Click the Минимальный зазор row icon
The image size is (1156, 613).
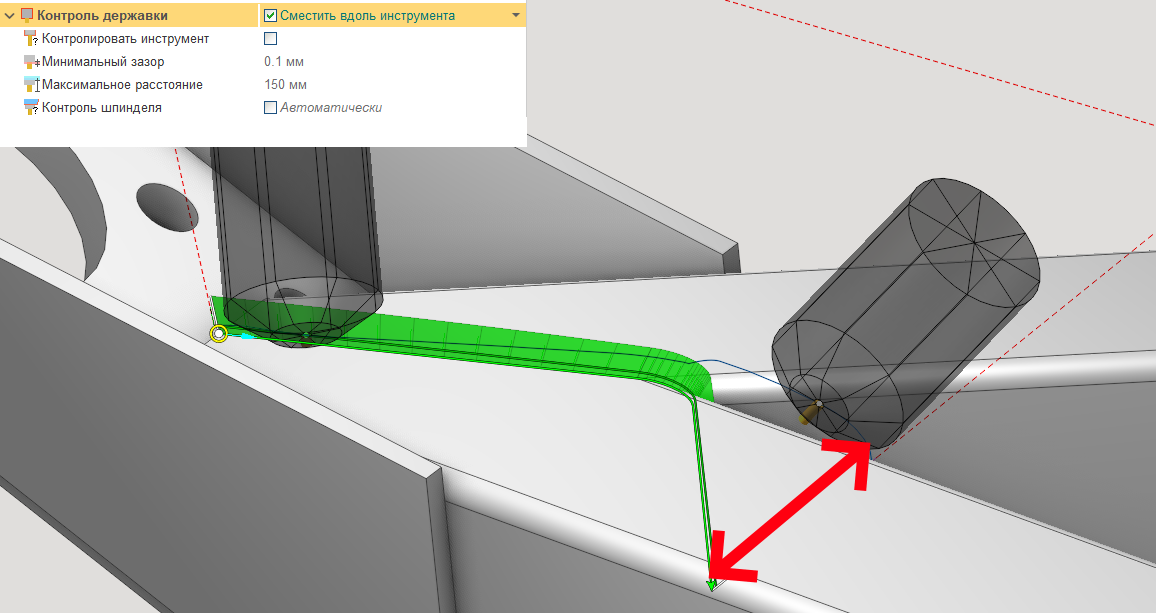(x=31, y=62)
